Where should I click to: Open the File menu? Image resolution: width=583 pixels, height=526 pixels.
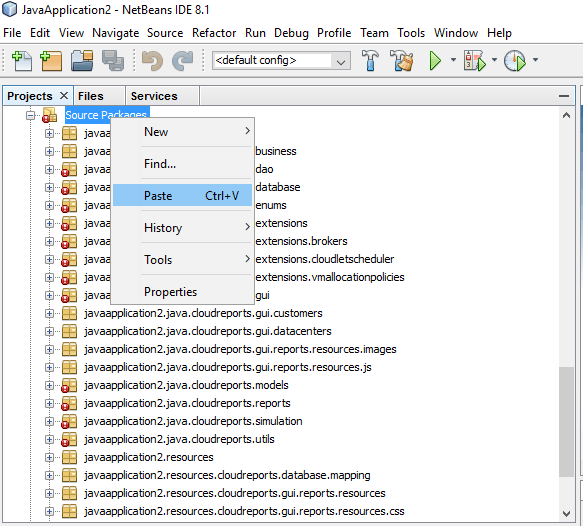(x=12, y=33)
